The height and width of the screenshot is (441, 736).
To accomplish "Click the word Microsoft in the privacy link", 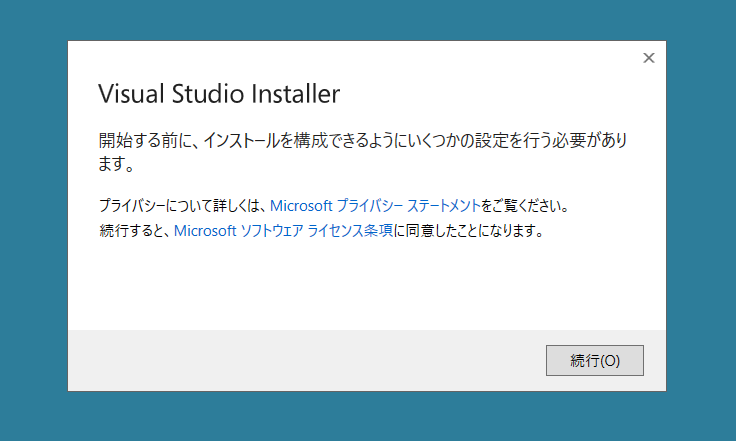I will tap(301, 205).
